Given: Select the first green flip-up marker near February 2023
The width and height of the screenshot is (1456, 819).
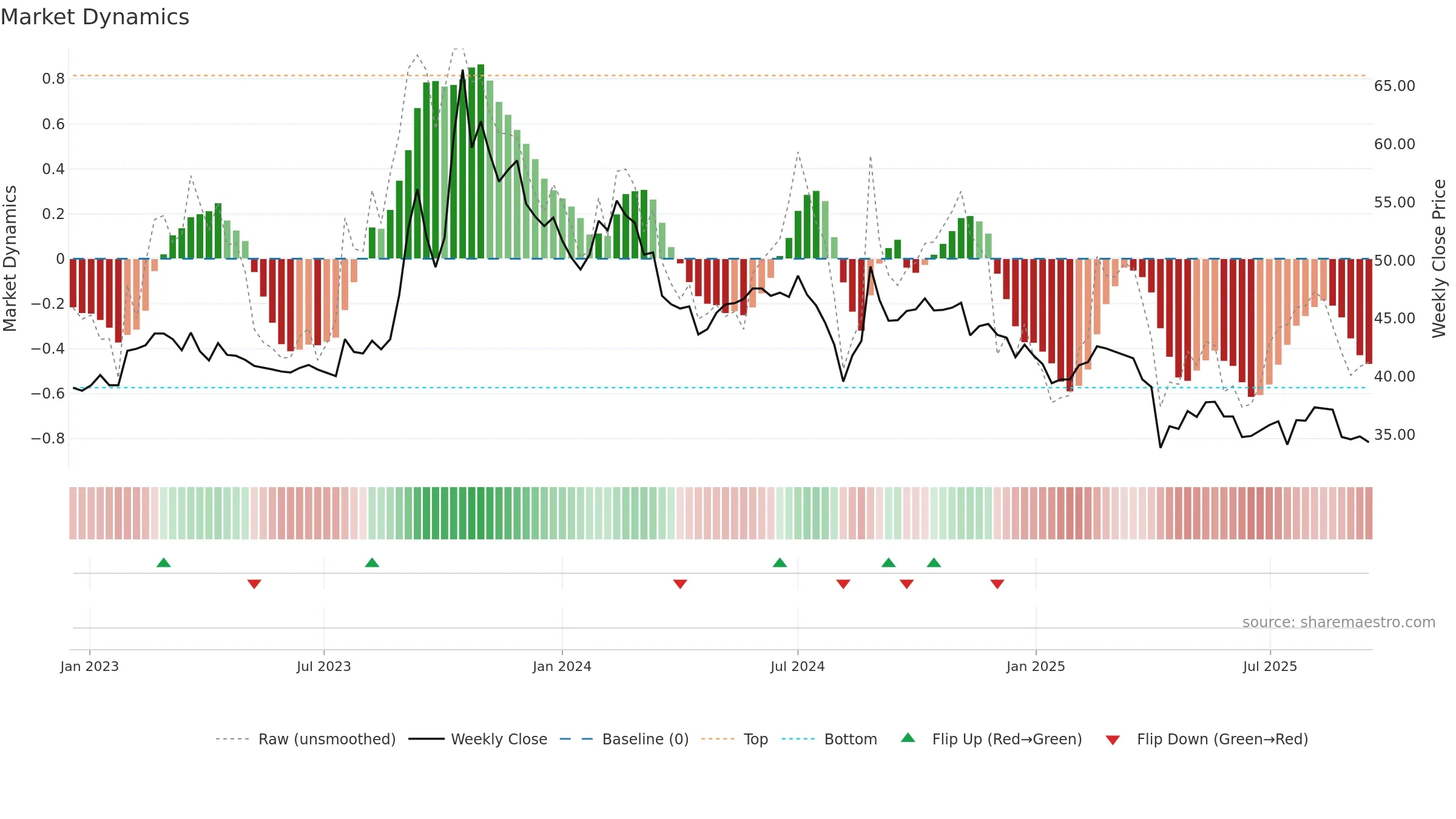Looking at the screenshot, I should 164,562.
